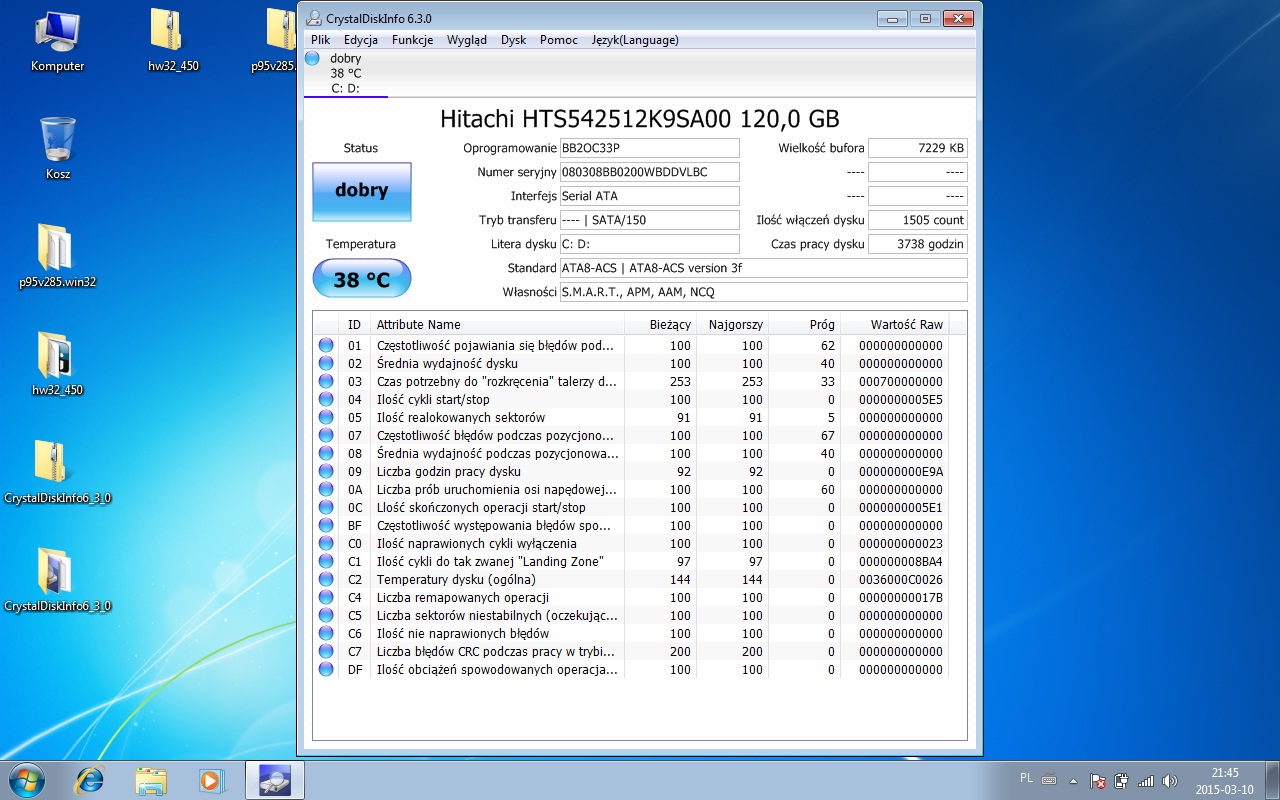This screenshot has height=800, width=1280.
Task: Open the Dysk menu
Action: (513, 40)
